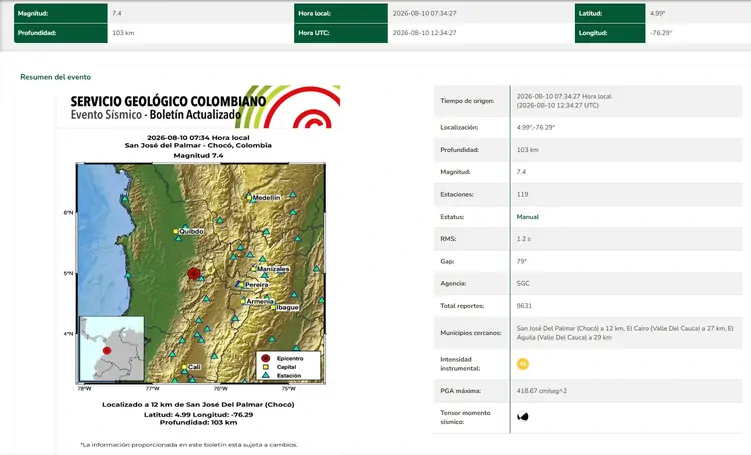
Task: Click the red epicenter dot in the inset Colombia map
Action: click(107, 351)
